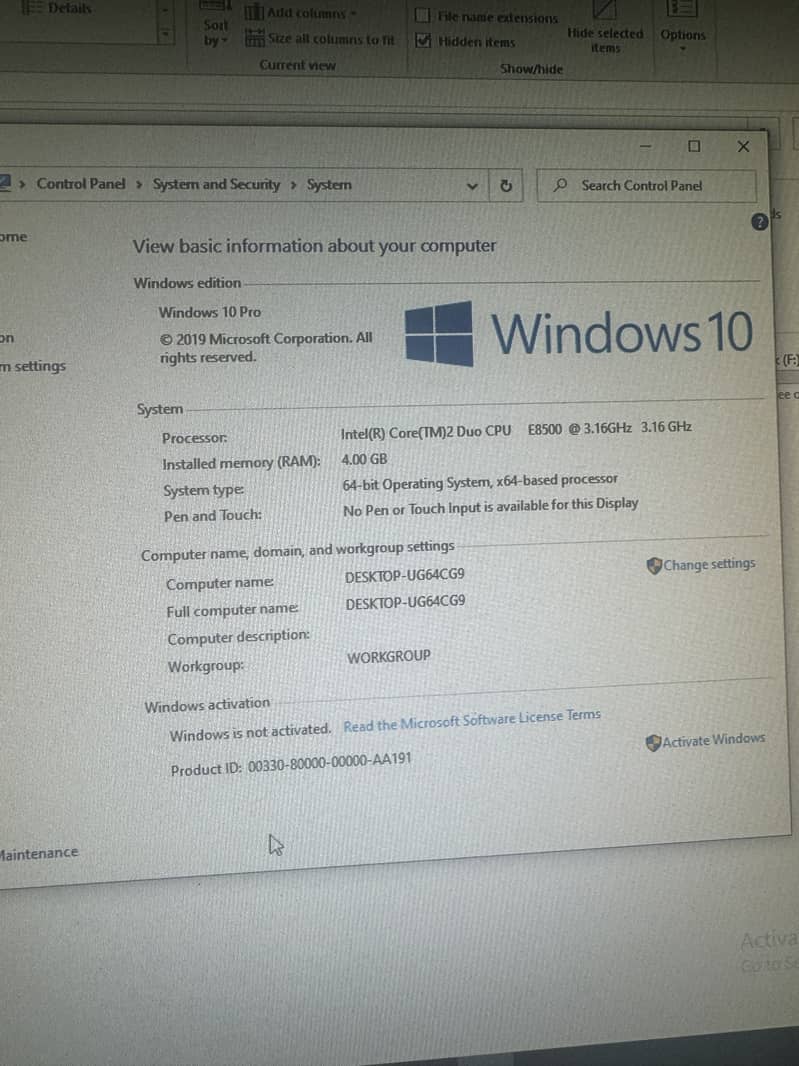The width and height of the screenshot is (799, 1066).
Task: Expand chevron after Control Panel breadcrumb
Action: click(x=139, y=184)
